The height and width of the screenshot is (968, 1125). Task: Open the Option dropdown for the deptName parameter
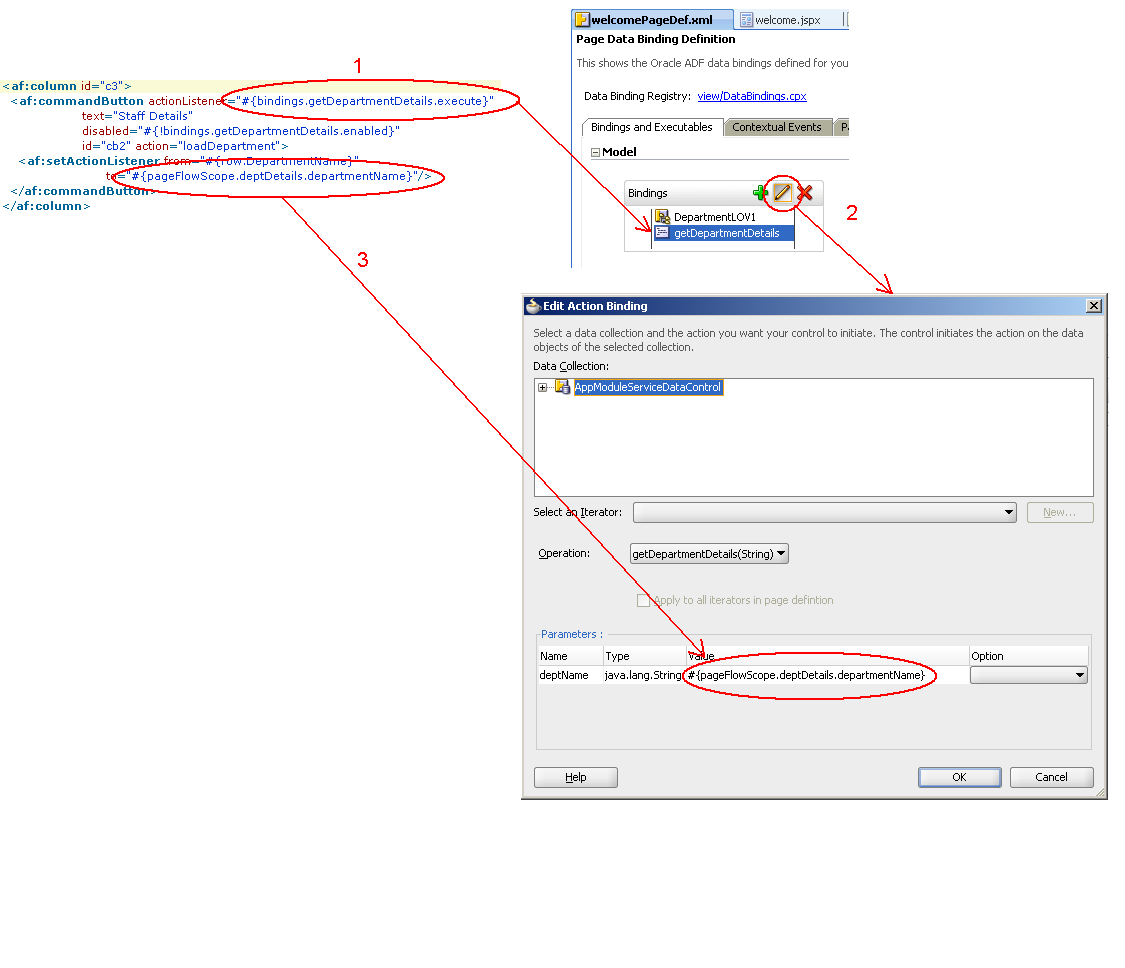[1079, 674]
